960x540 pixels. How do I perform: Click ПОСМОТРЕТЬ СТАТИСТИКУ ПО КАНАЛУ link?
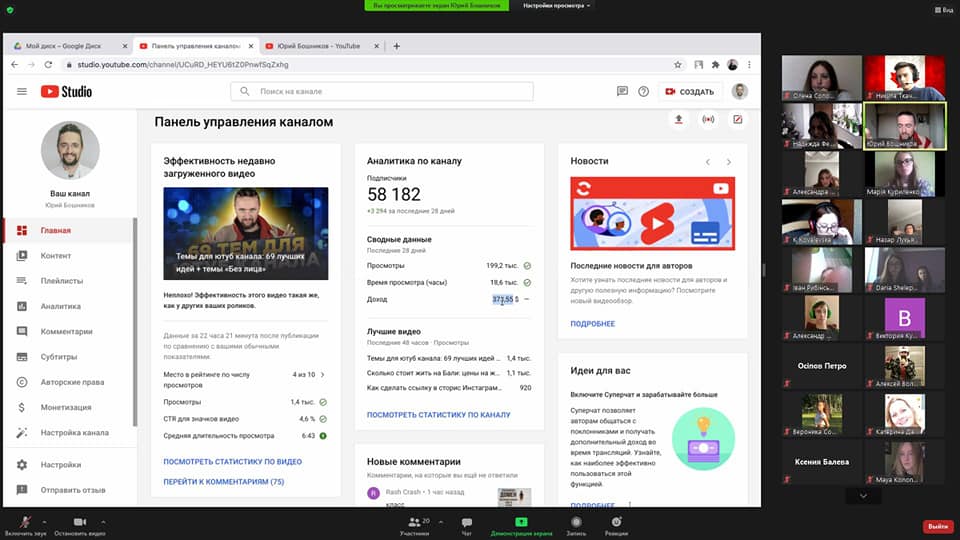pos(438,414)
